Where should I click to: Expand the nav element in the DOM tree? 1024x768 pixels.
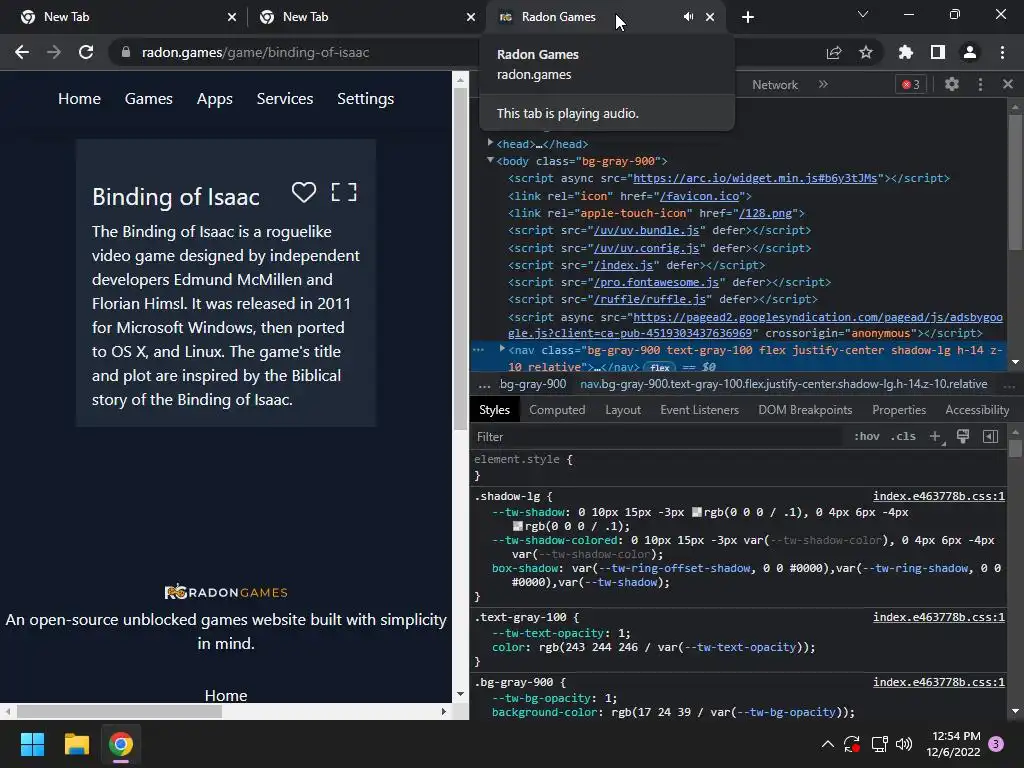[x=502, y=349]
